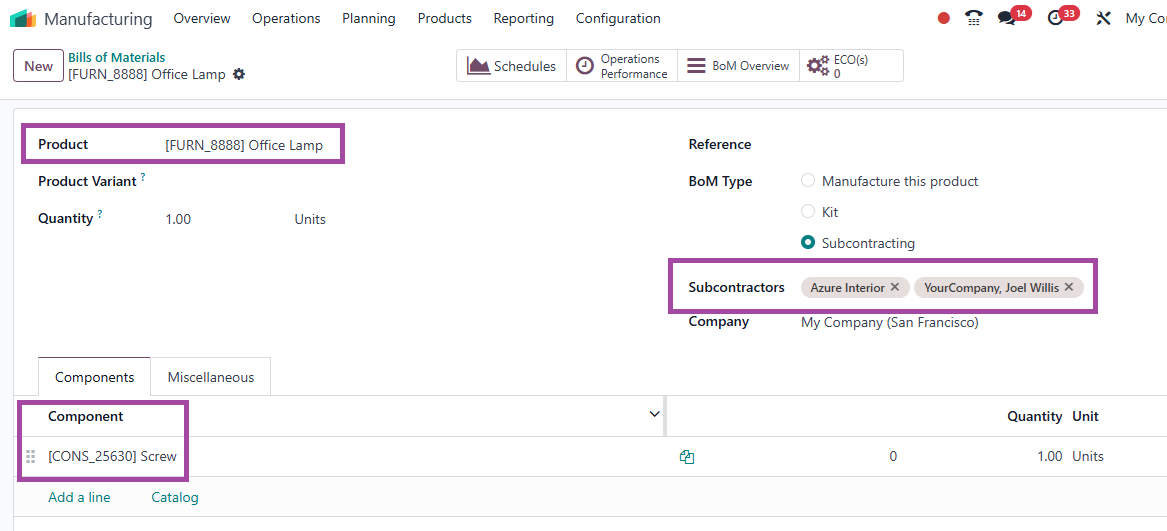Click the Schedules chart icon

tap(478, 66)
